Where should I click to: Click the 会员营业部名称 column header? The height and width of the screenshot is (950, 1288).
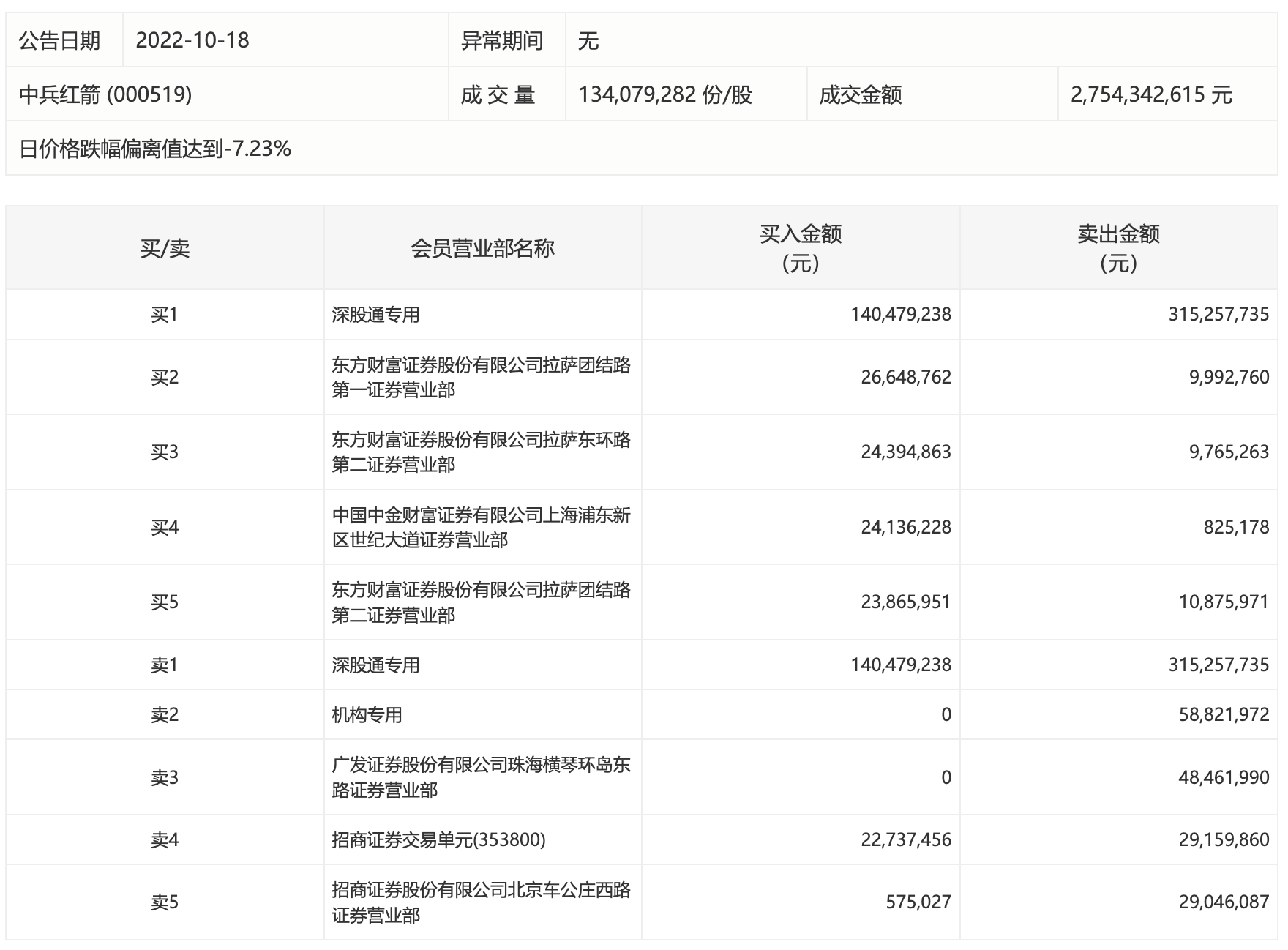coord(482,248)
